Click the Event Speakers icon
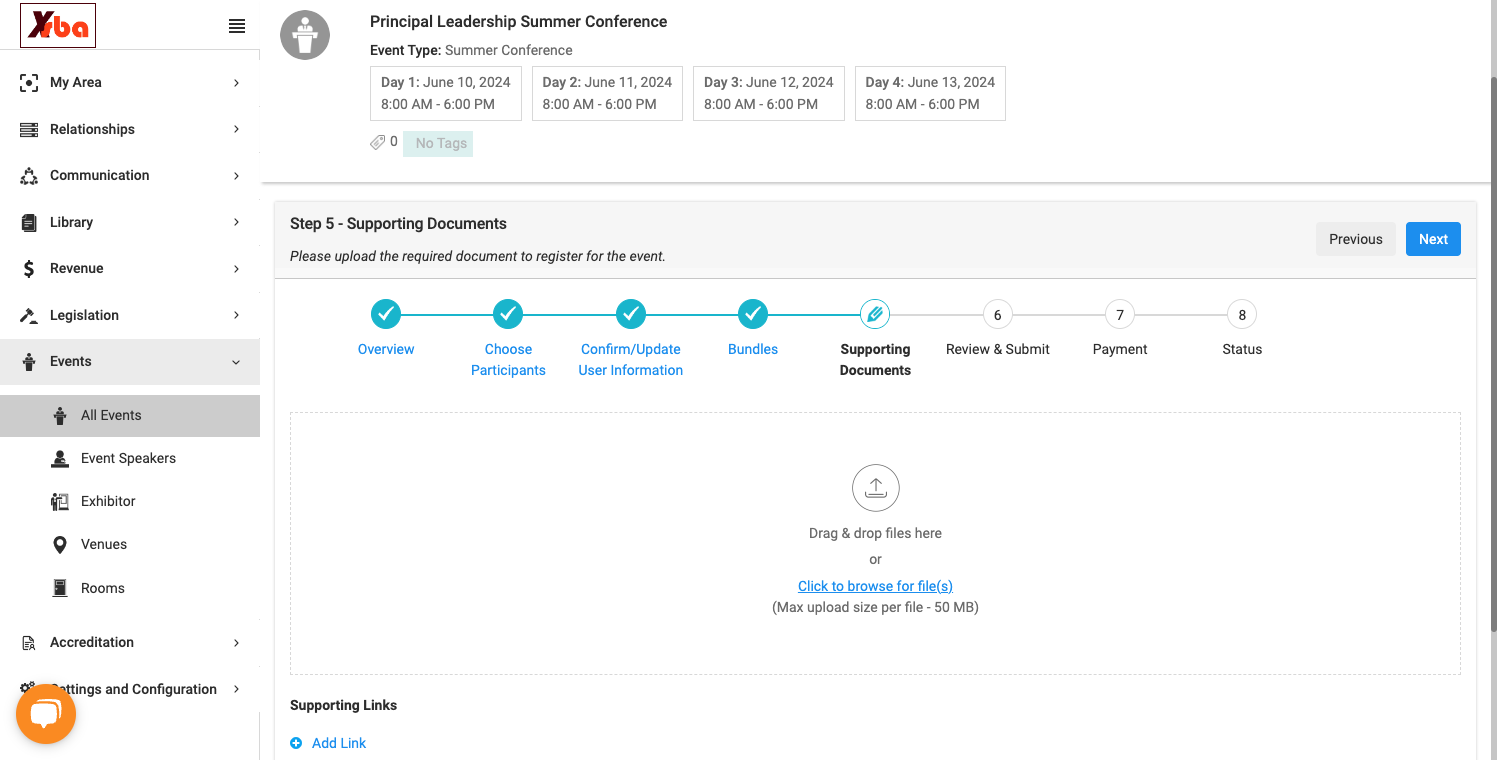This screenshot has width=1497, height=760. point(60,458)
